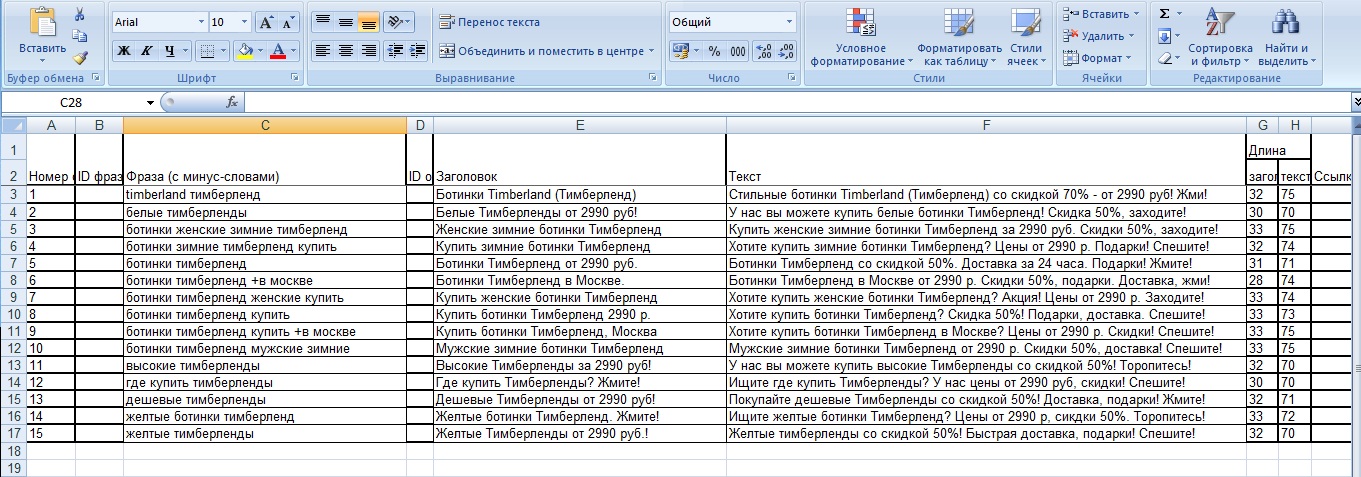Screen dimensions: 1361x477
Task: Select the Format Painter brush
Action: pos(80,58)
